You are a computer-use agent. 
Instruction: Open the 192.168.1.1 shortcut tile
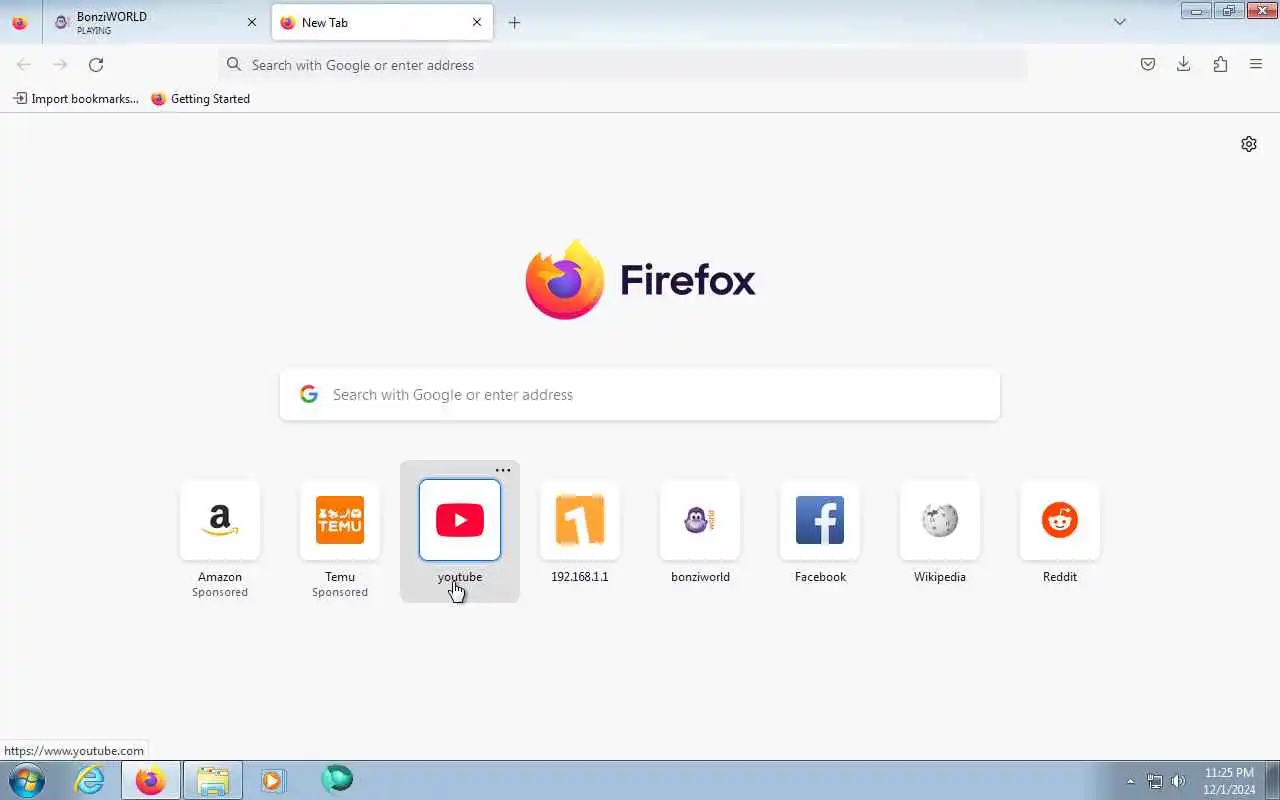580,520
